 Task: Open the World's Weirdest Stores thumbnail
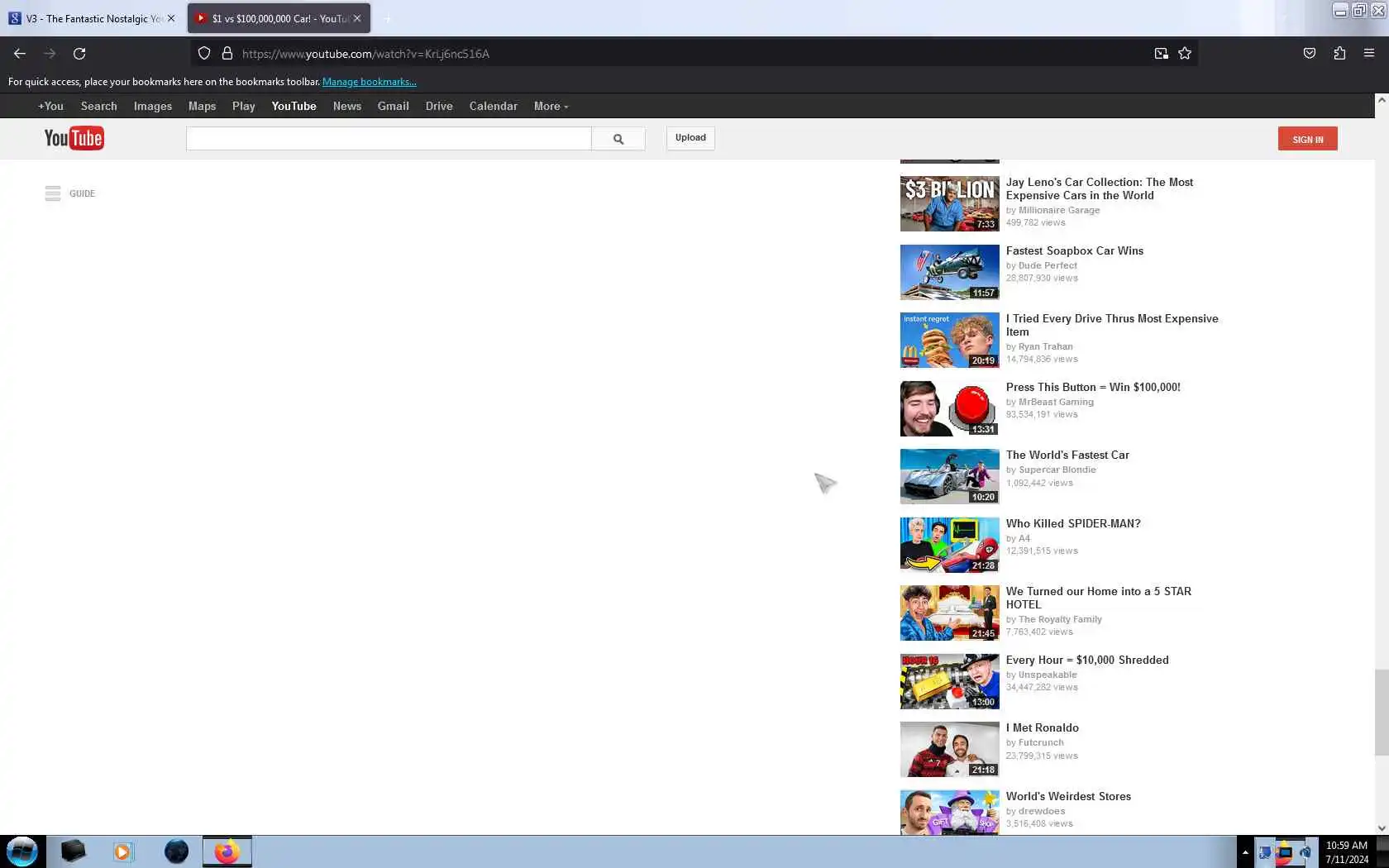pos(950,813)
